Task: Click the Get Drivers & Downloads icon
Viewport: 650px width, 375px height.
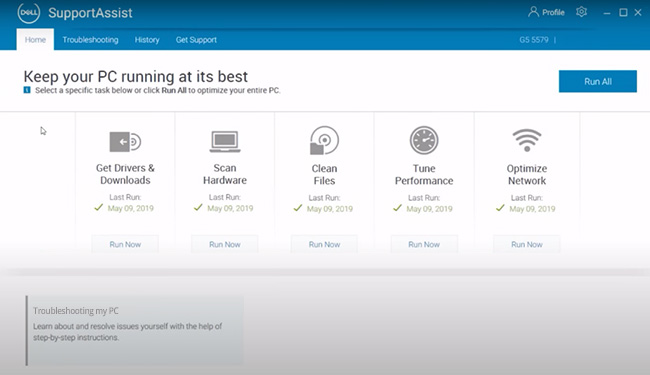Action: [125, 142]
